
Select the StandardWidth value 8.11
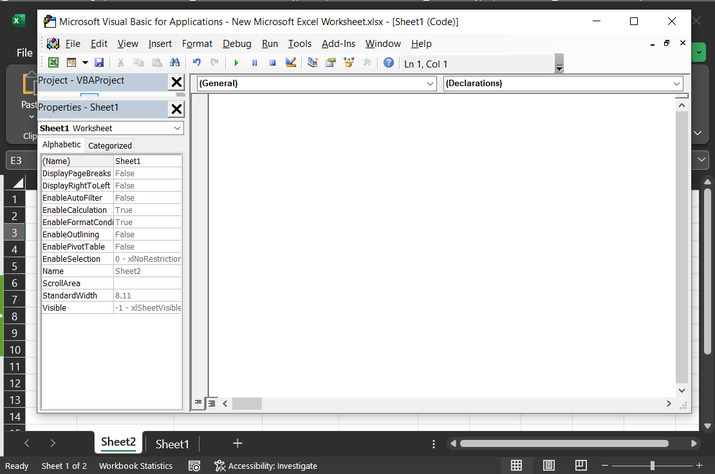(x=147, y=296)
